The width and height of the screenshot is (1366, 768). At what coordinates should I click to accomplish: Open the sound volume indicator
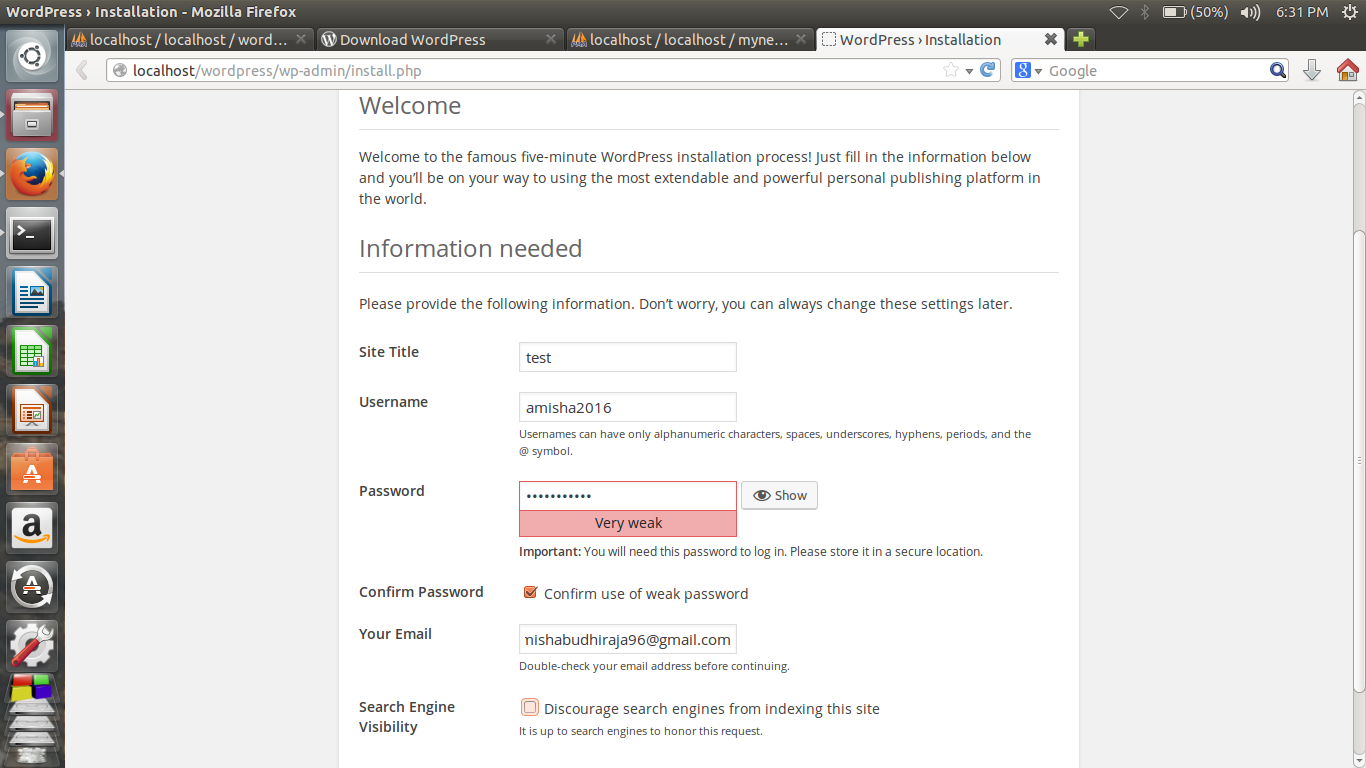(x=1250, y=12)
